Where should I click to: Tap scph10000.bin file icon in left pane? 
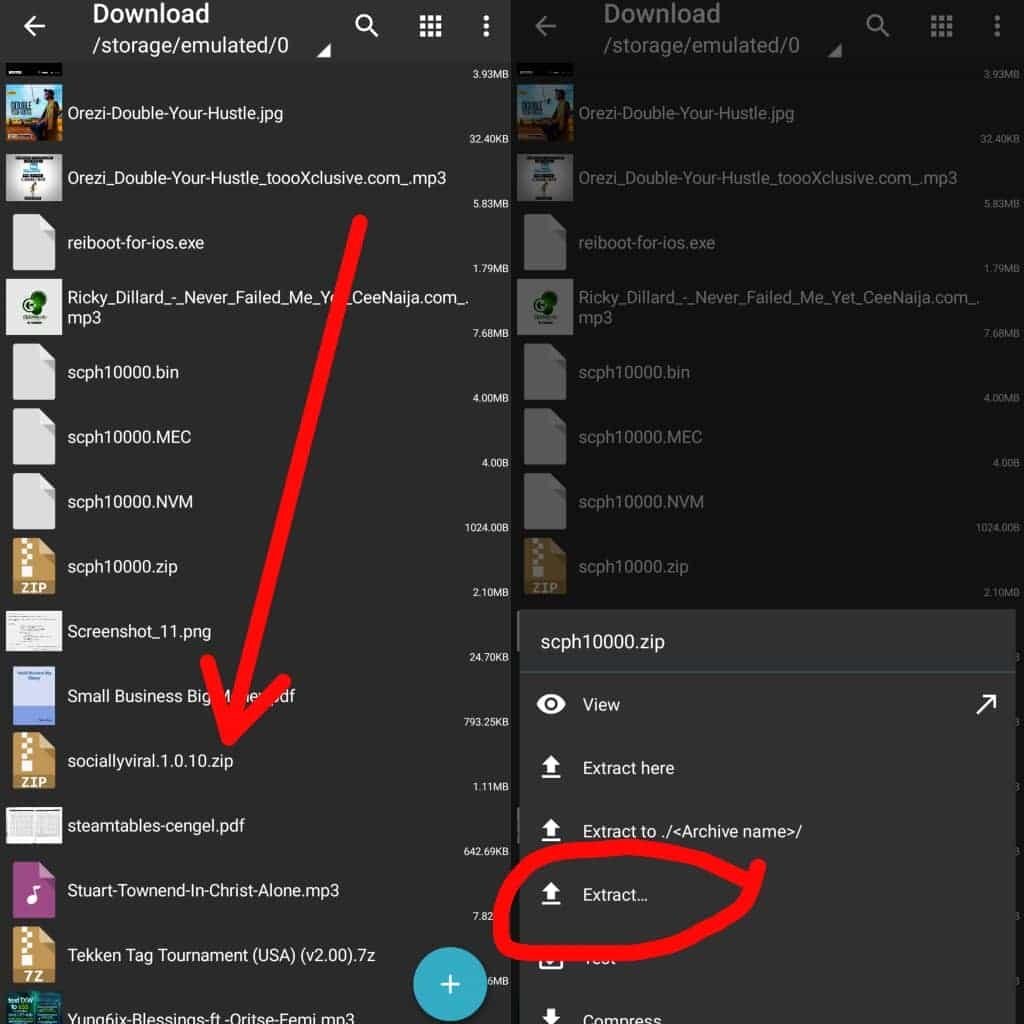[34, 372]
